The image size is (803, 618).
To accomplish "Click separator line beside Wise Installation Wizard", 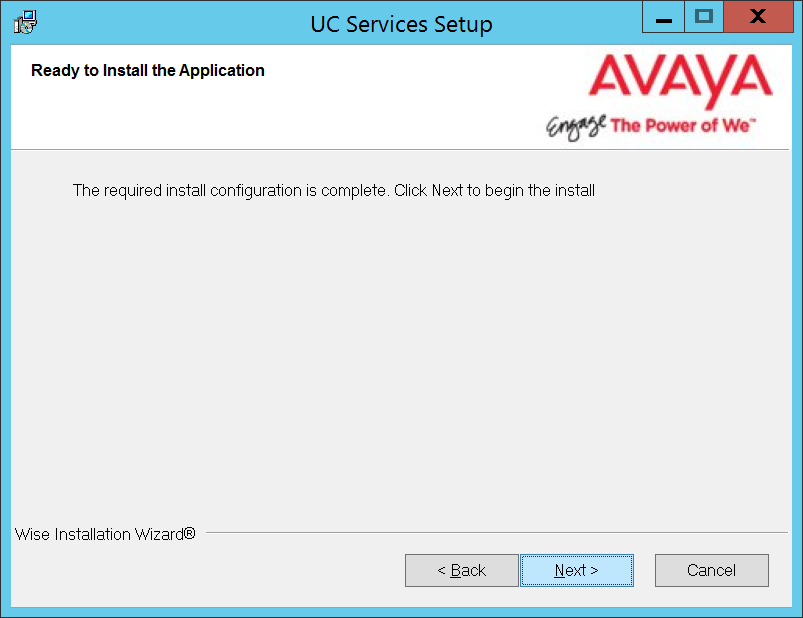I will coord(496,532).
